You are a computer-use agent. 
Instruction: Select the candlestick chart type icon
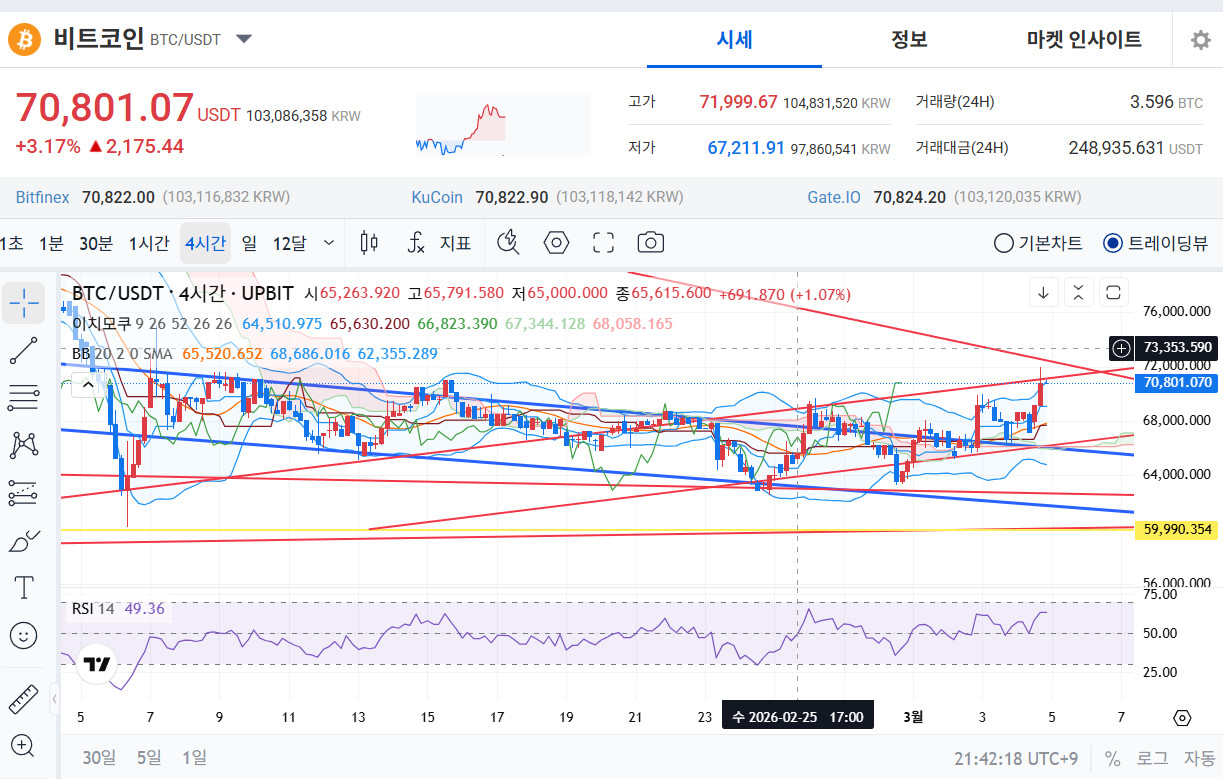click(x=369, y=242)
